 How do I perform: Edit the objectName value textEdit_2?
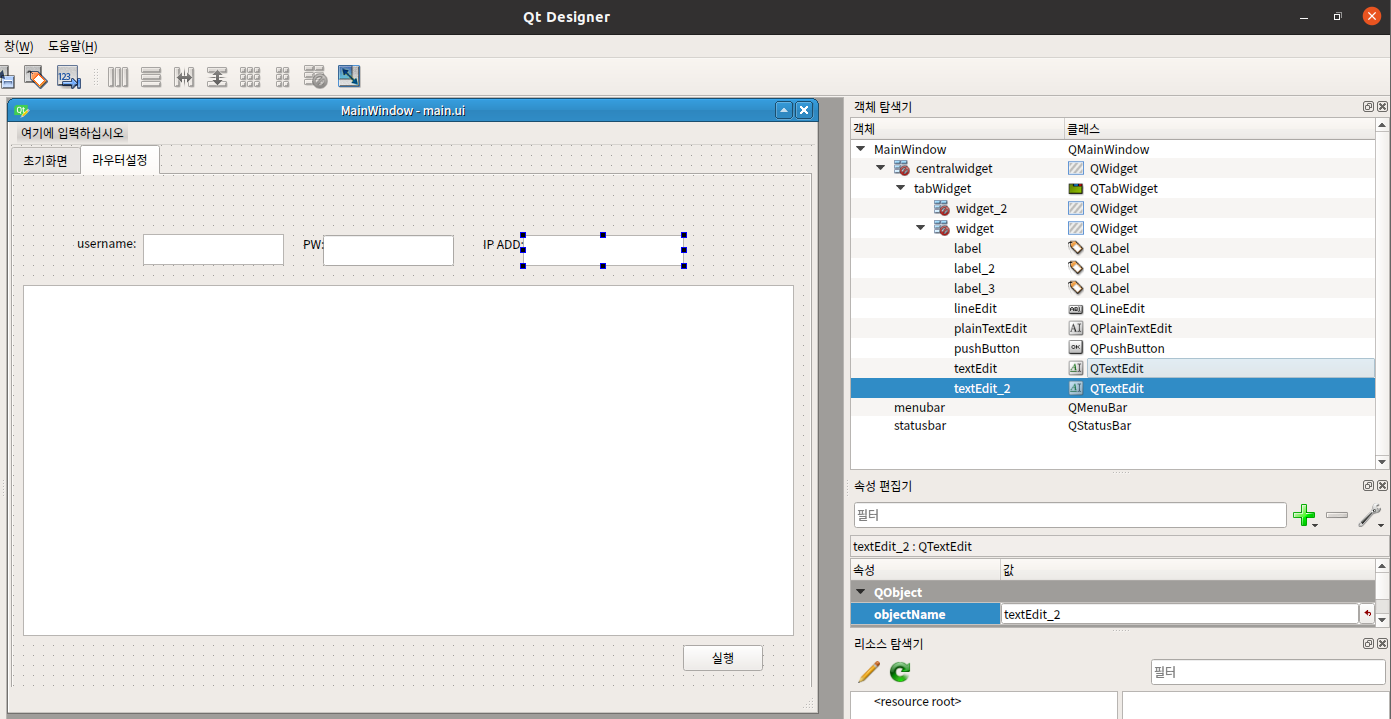coord(1180,614)
